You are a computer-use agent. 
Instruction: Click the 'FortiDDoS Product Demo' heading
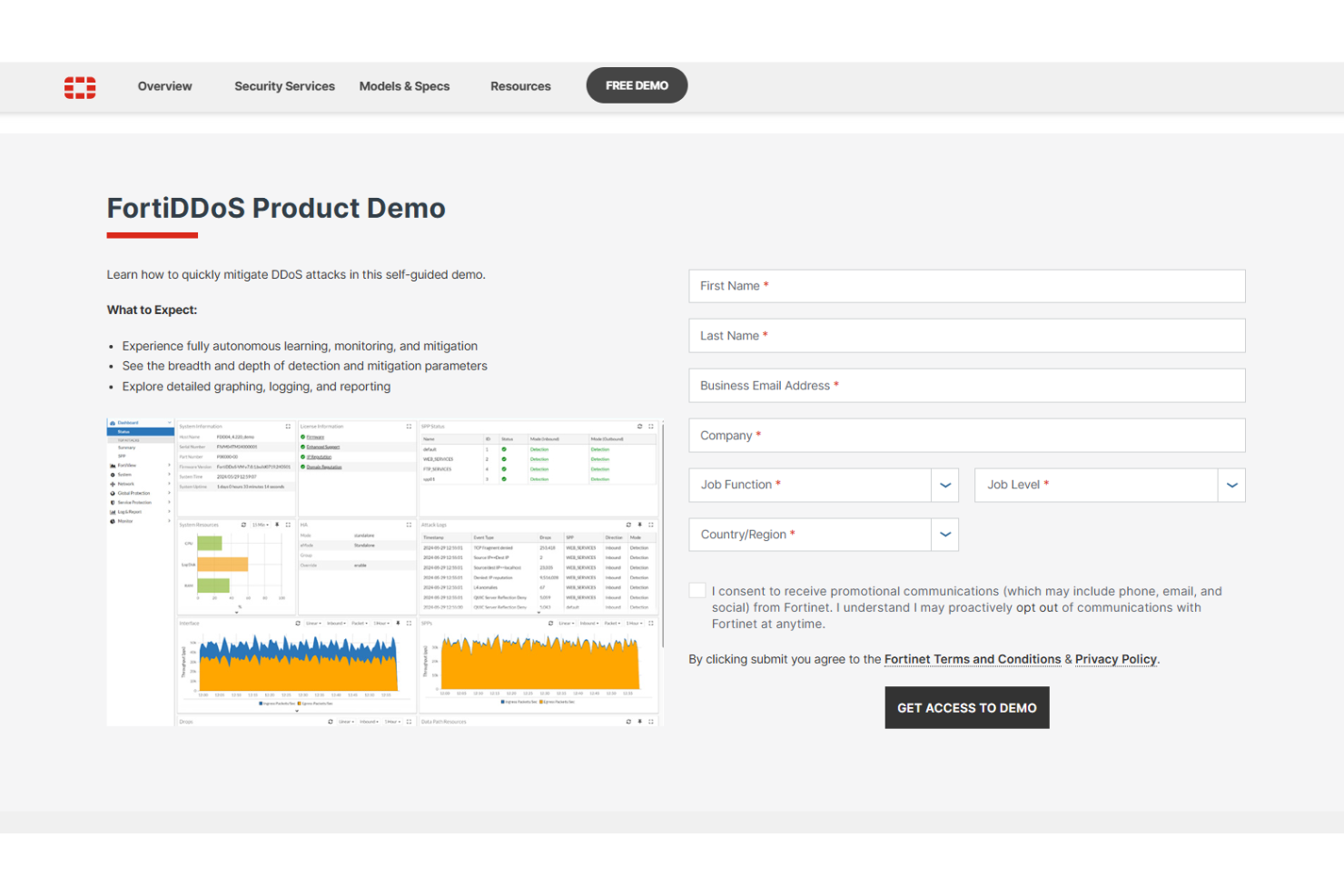tap(276, 208)
